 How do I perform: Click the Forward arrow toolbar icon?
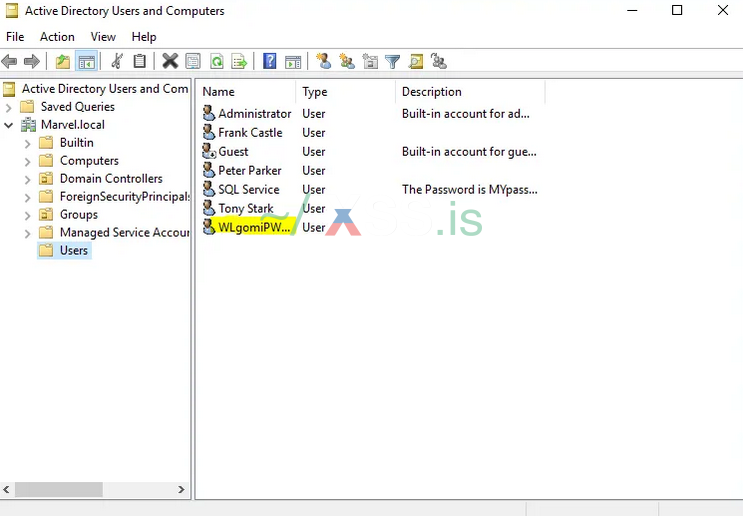point(32,61)
